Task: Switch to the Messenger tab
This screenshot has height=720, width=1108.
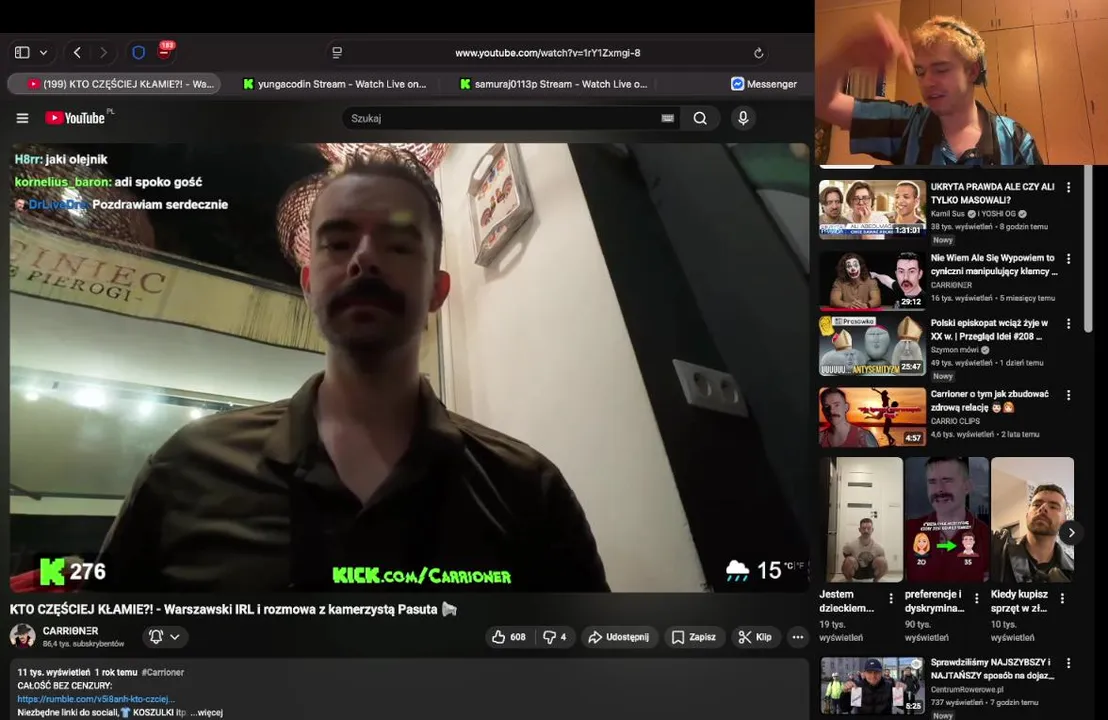Action: [763, 83]
